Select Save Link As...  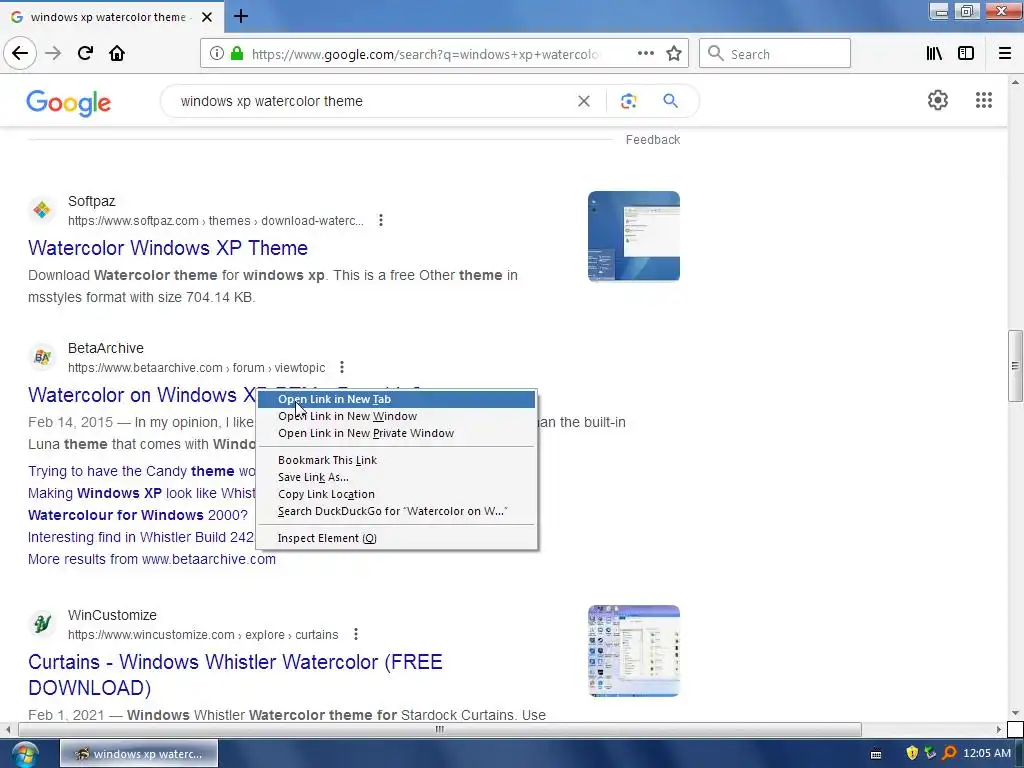pos(396,477)
